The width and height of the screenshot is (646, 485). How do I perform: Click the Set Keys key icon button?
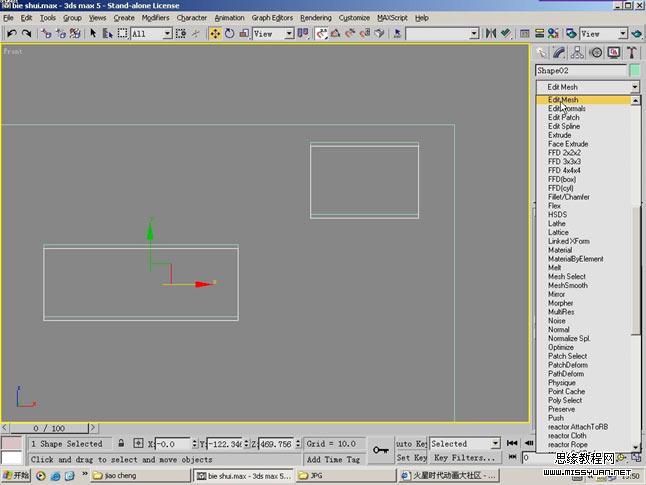(x=380, y=450)
